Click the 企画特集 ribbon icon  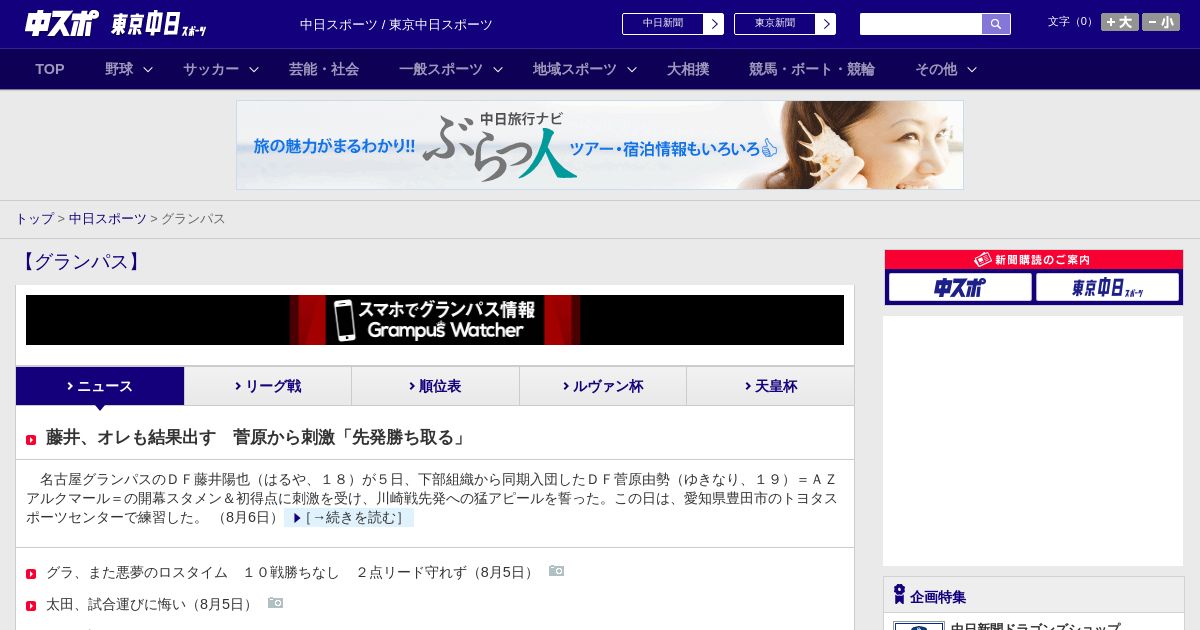pos(899,595)
